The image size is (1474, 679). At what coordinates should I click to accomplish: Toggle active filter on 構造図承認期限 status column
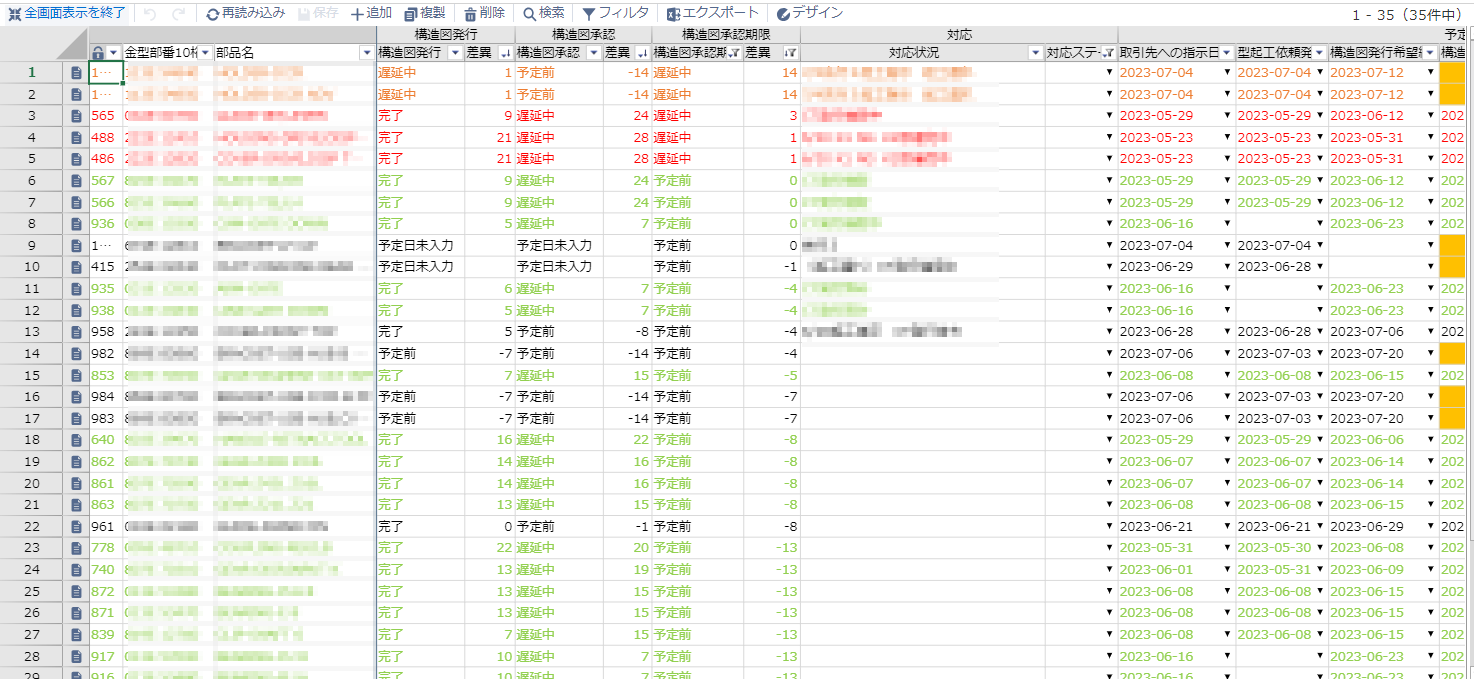[x=734, y=53]
